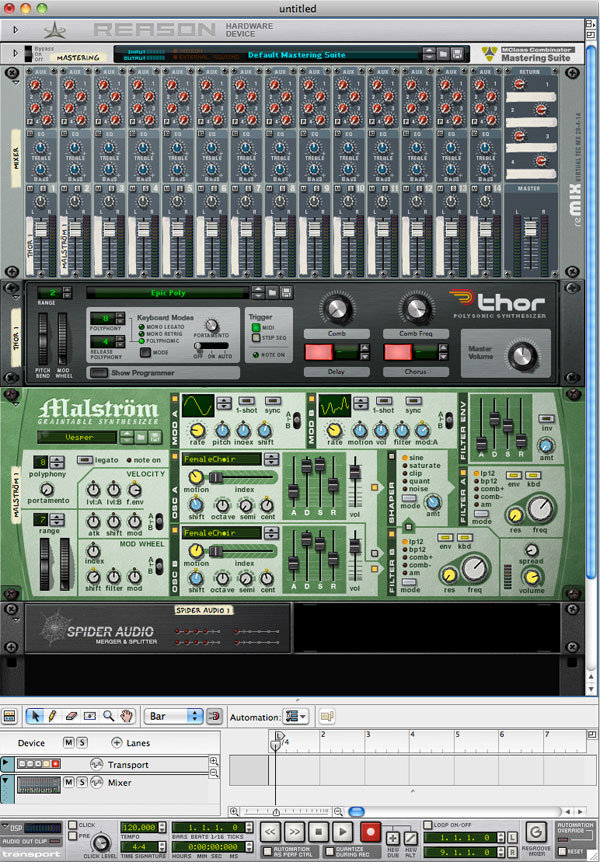This screenshot has height=862, width=600.
Task: Click Thor's Delay red button
Action: (319, 352)
